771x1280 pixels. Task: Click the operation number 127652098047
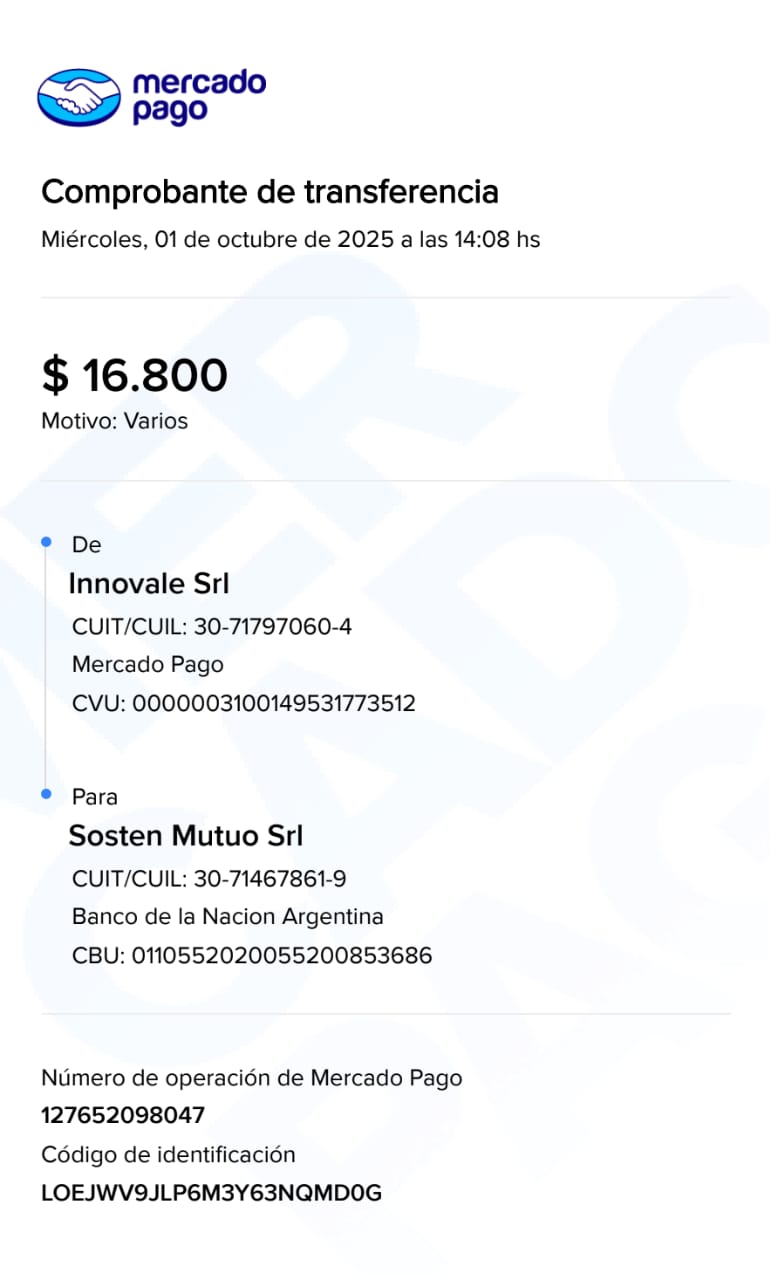[x=122, y=1115]
